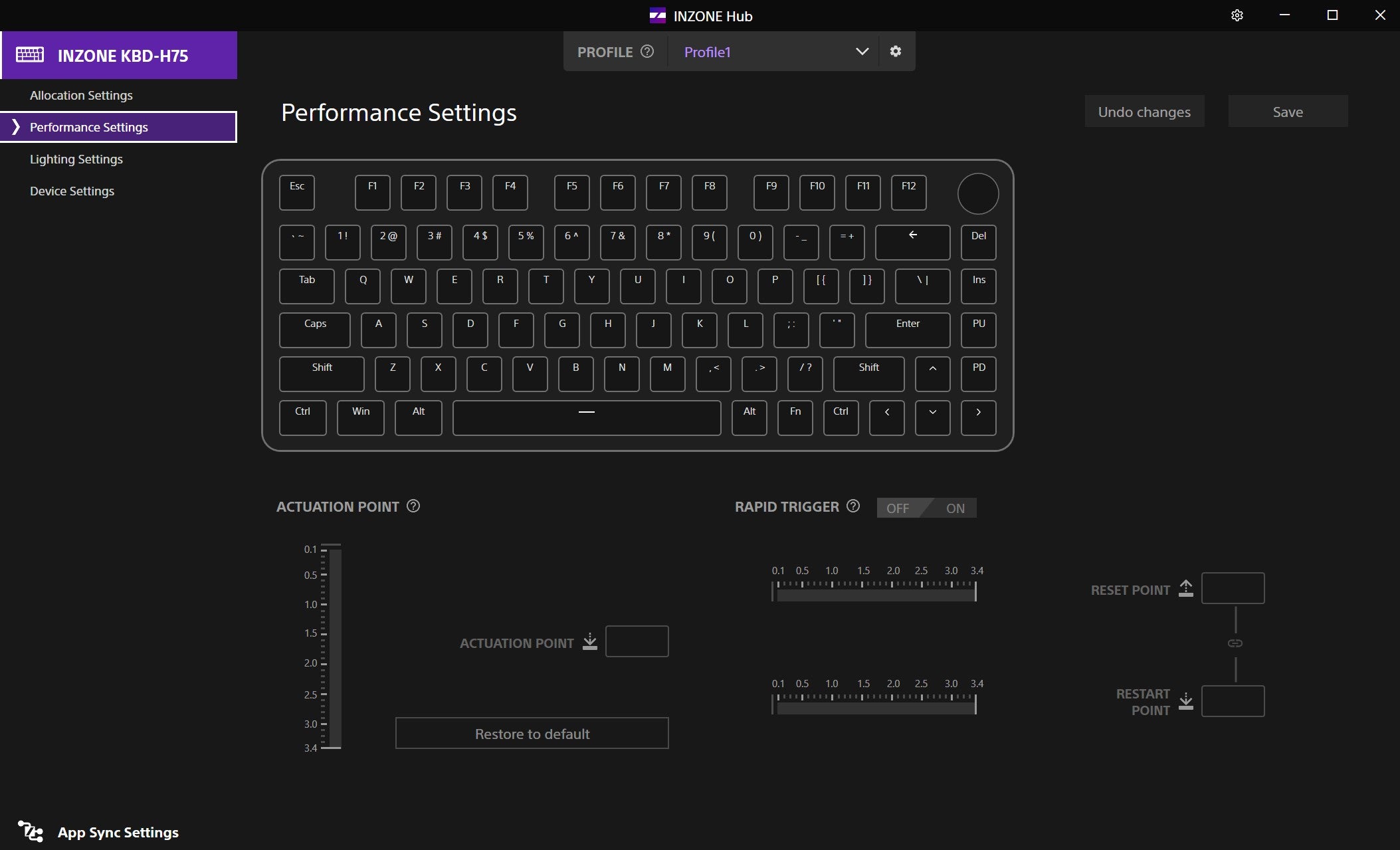Open the PROFILE help question mark
Viewport: 1400px width, 850px height.
[x=647, y=51]
